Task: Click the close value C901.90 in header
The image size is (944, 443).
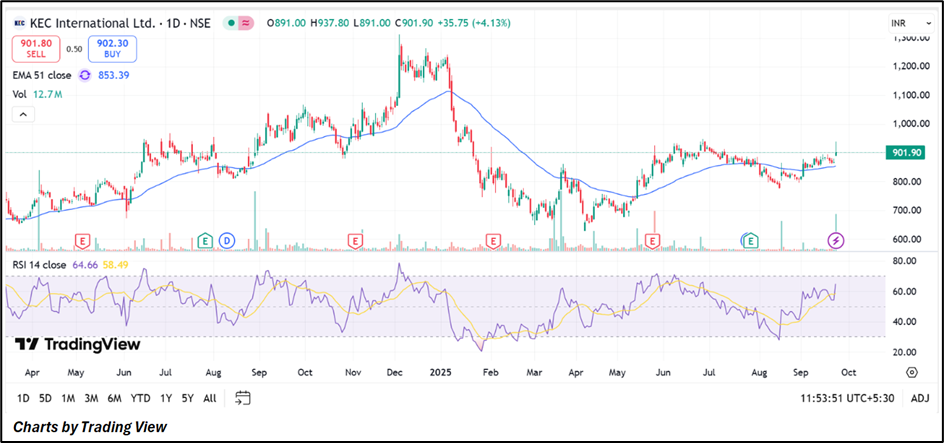Action: tap(414, 23)
